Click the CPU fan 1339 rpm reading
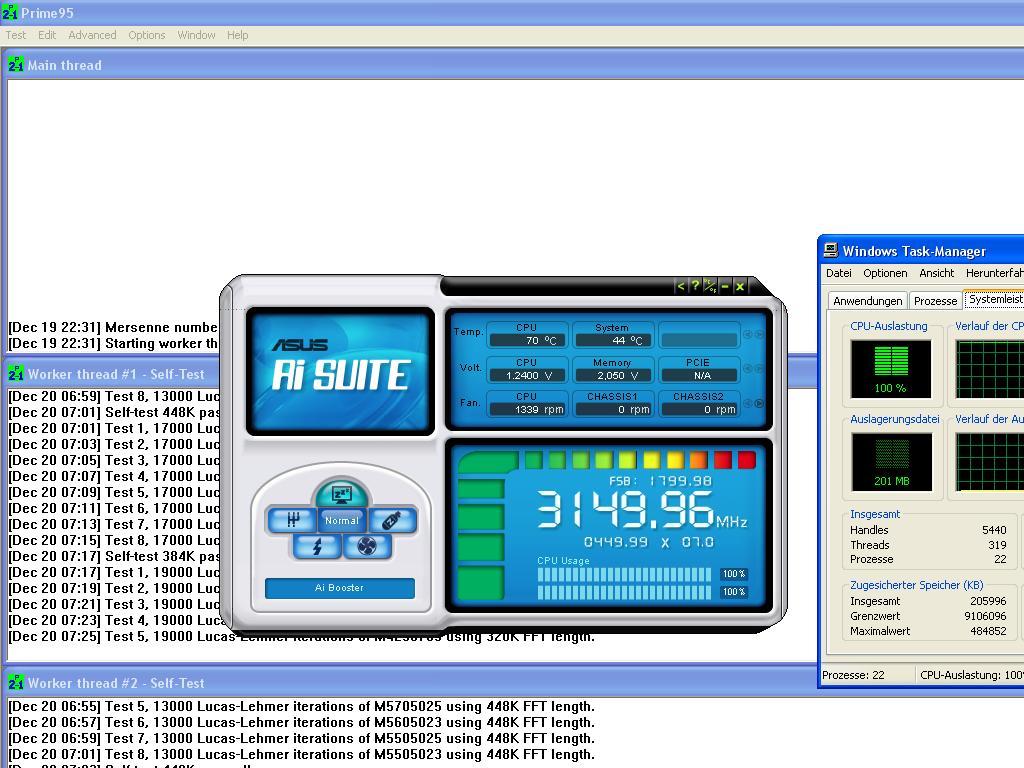 [x=527, y=409]
